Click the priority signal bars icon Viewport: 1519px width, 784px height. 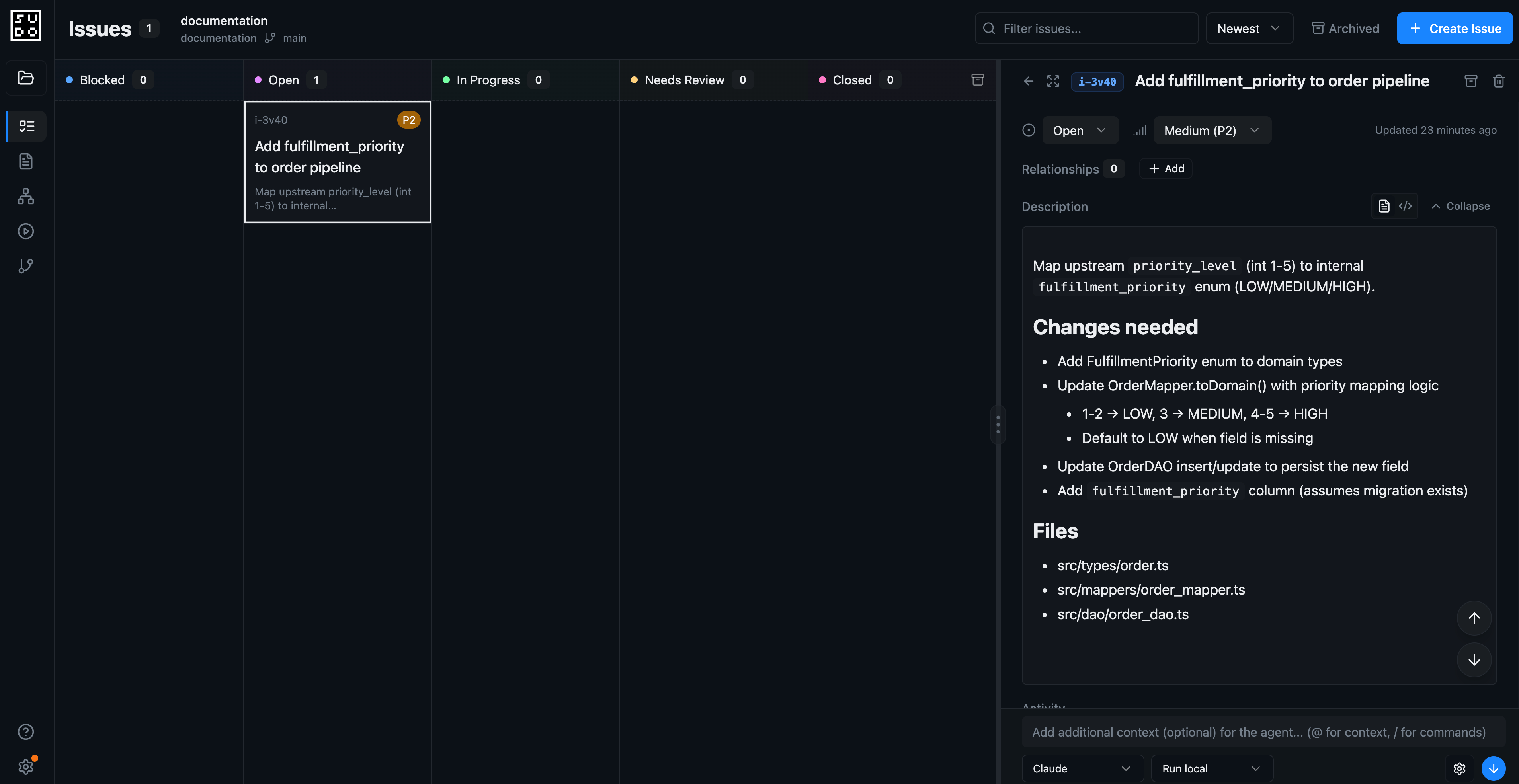[x=1140, y=130]
